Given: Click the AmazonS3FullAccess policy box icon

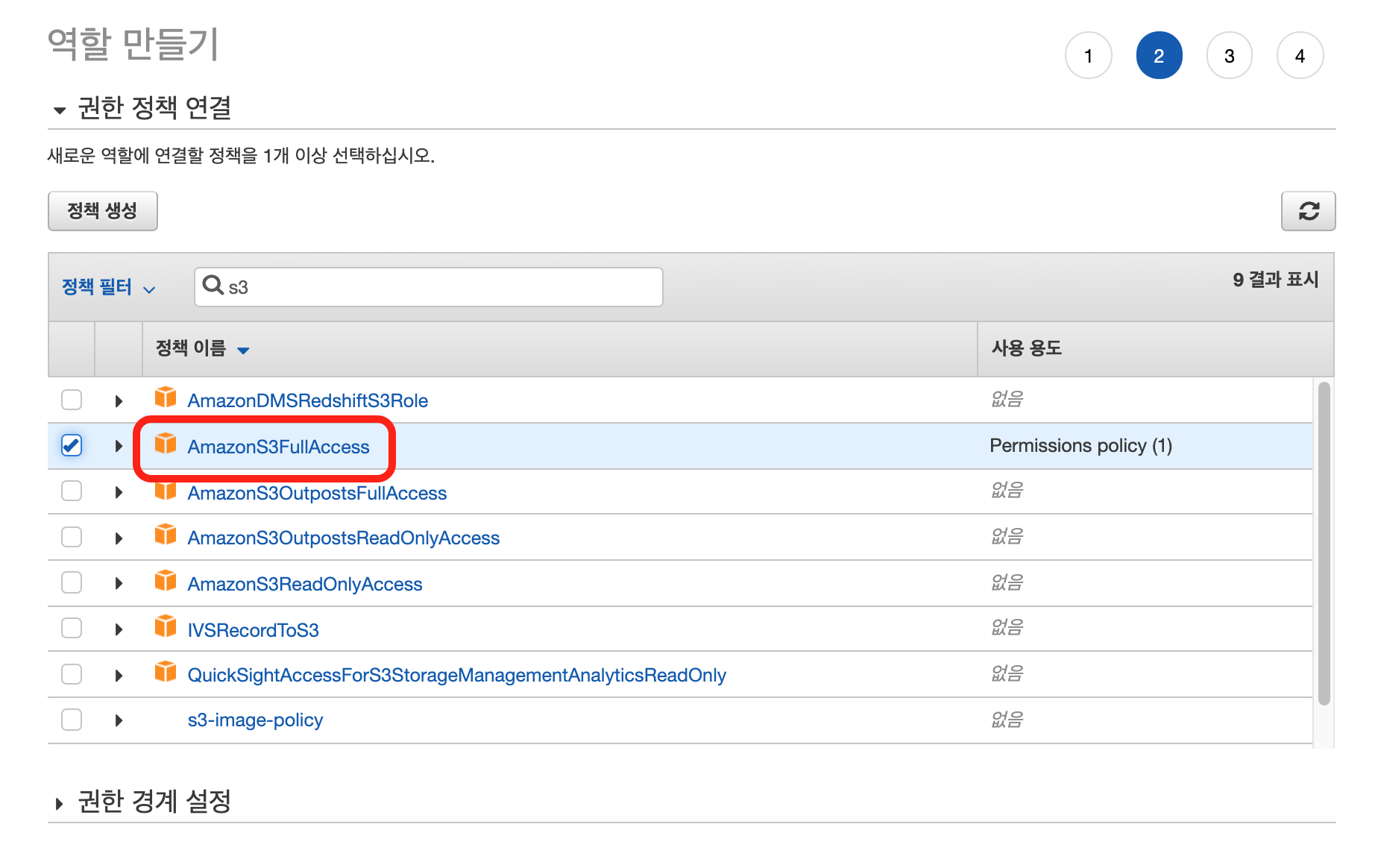Looking at the screenshot, I should coord(166,444).
